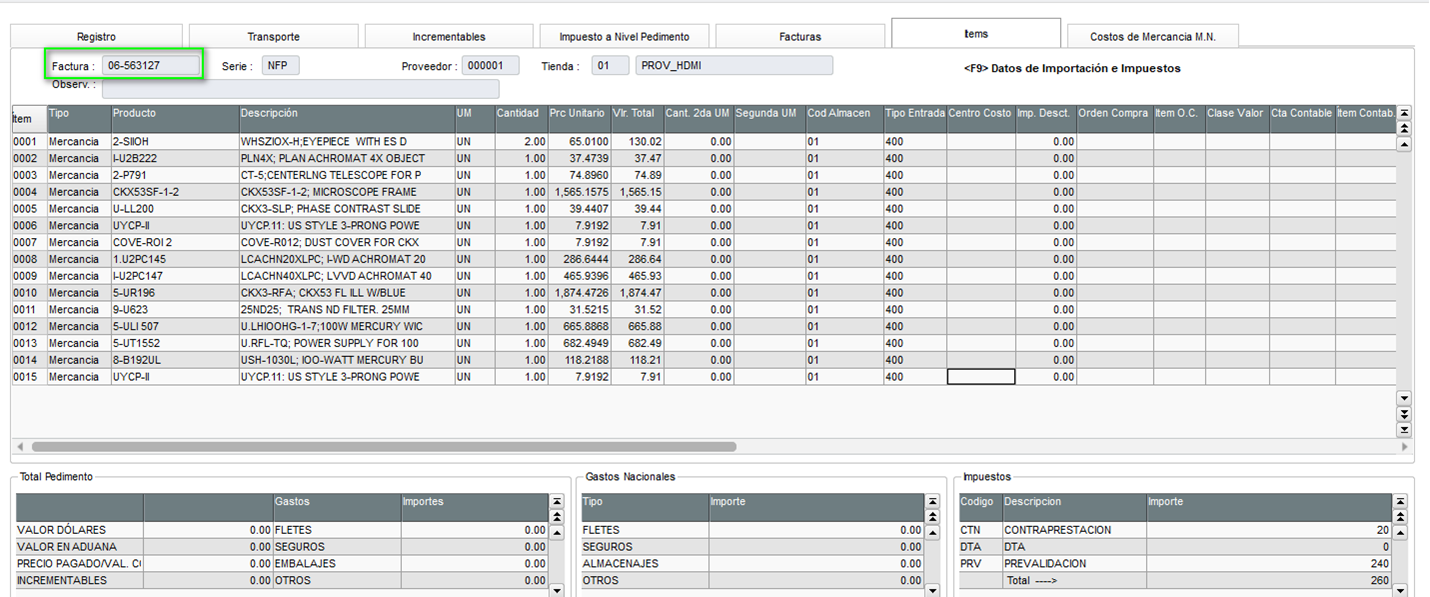This screenshot has height=597, width=1430.
Task: Page up Impuestos grid with double arrow
Action: tap(1402, 516)
